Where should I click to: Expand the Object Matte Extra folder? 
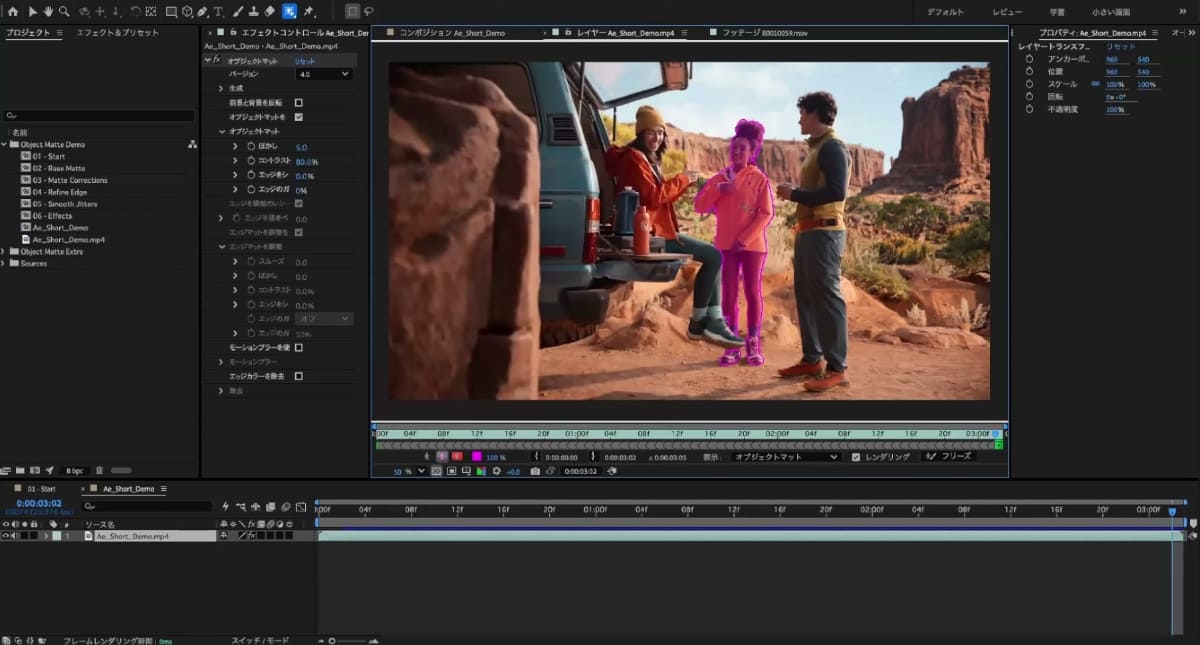[5, 252]
